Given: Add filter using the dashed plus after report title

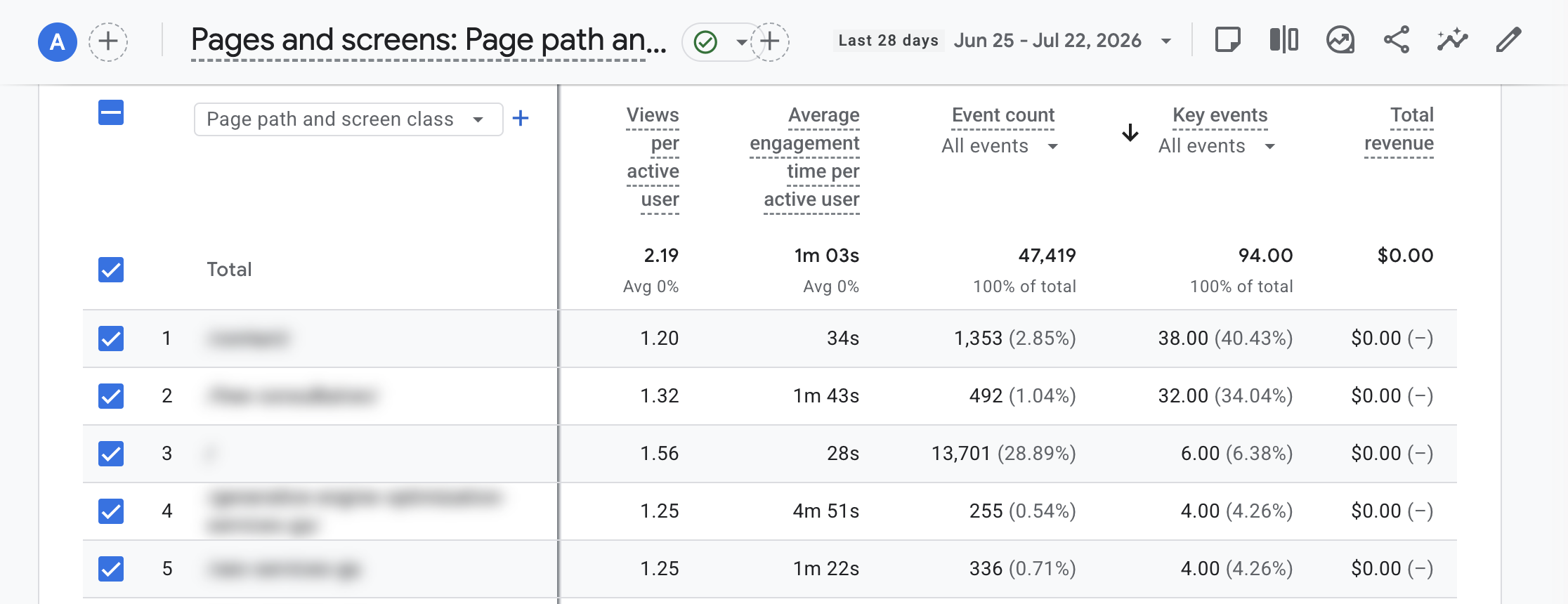Looking at the screenshot, I should point(771,41).
